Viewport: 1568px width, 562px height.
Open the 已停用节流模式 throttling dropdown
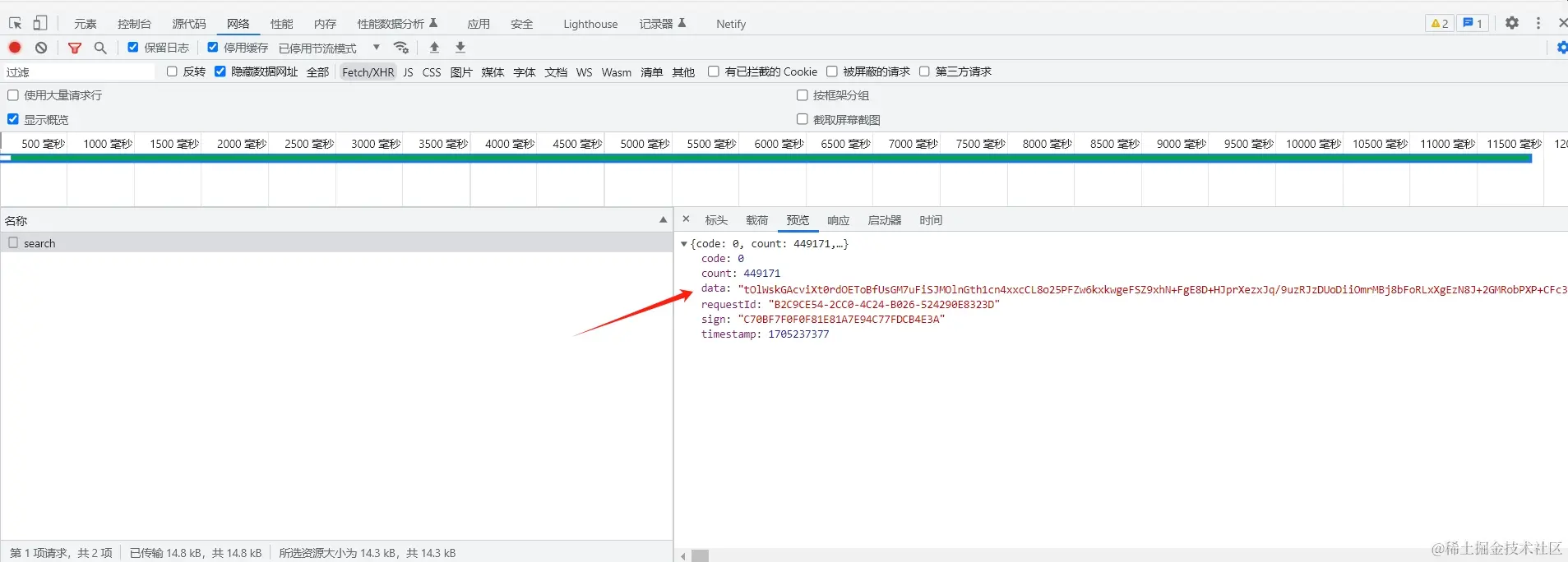(x=329, y=48)
